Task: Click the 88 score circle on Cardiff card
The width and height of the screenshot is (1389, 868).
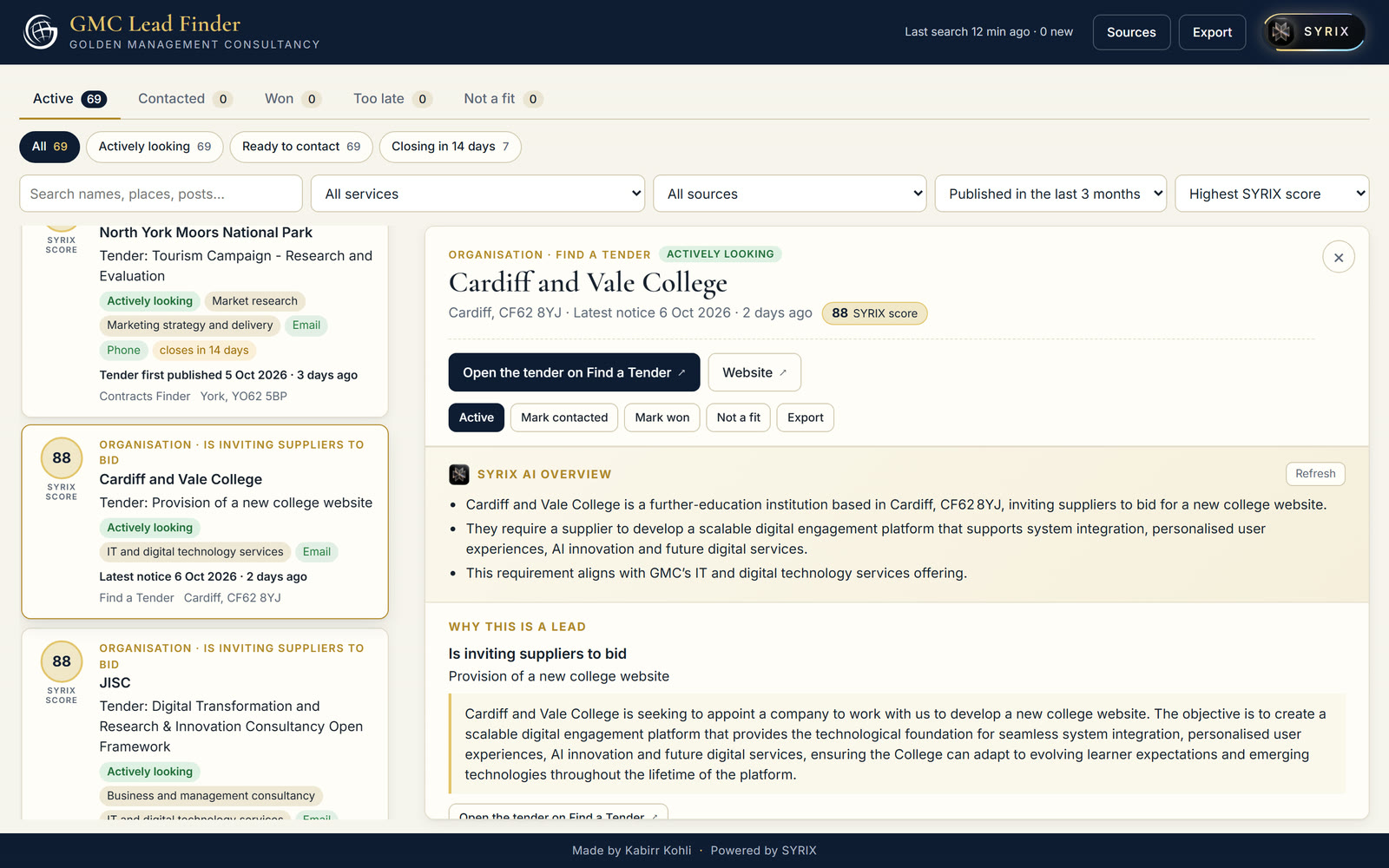Action: (62, 458)
